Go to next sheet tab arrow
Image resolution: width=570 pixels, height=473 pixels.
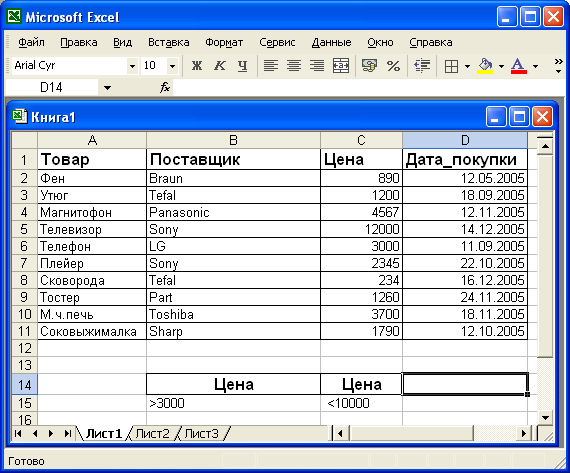point(51,433)
